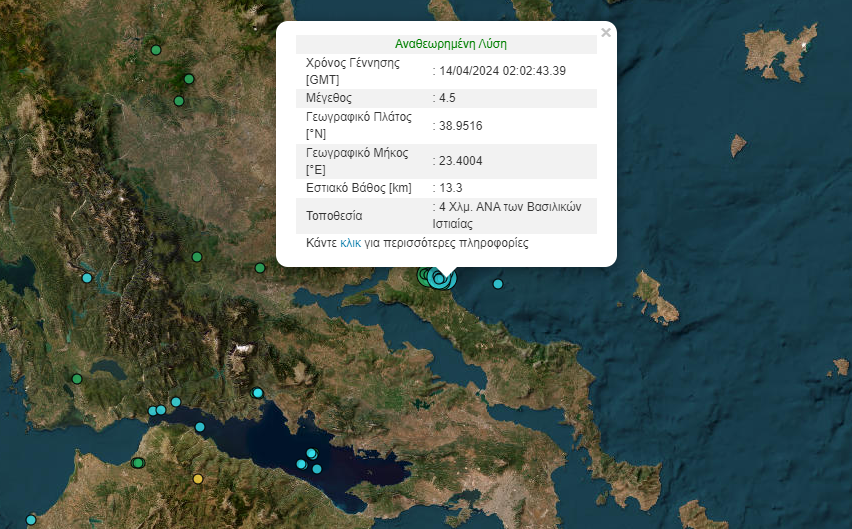Screen dimensions: 852x529
Task: Click the magnitude value 4.5 in the popup
Action: [x=449, y=98]
